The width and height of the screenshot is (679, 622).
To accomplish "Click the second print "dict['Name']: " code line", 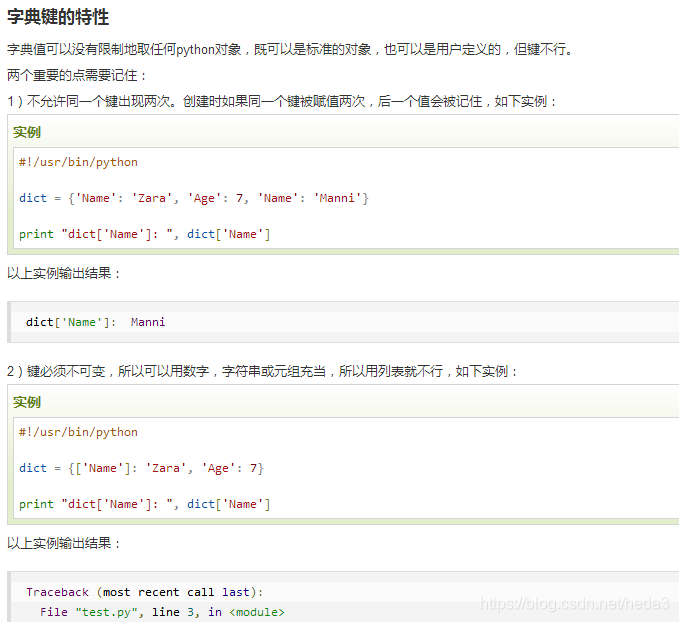I will 145,504.
